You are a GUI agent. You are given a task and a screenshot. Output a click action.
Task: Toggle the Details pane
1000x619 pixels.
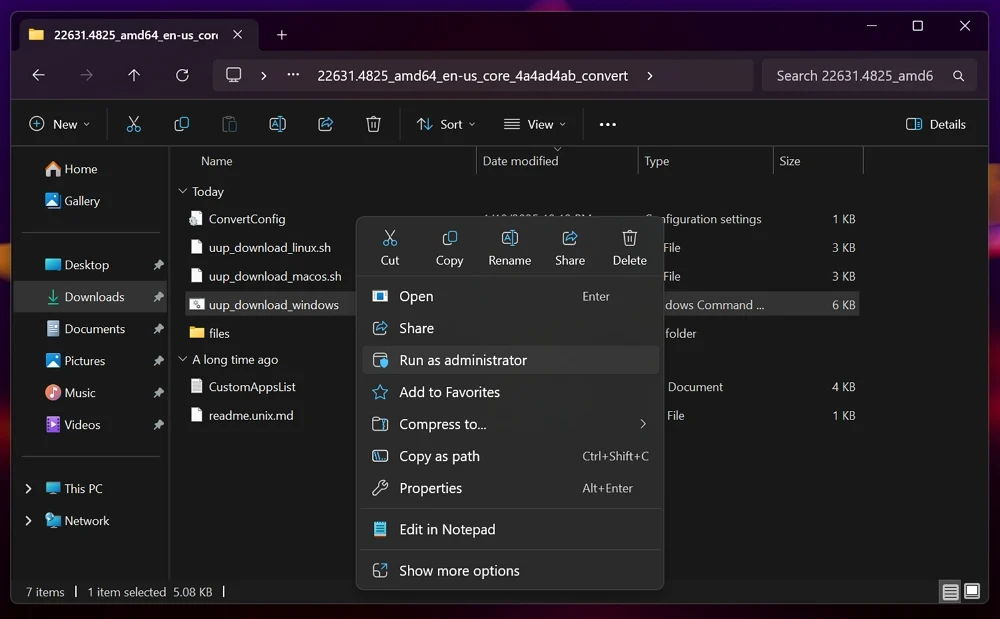935,124
